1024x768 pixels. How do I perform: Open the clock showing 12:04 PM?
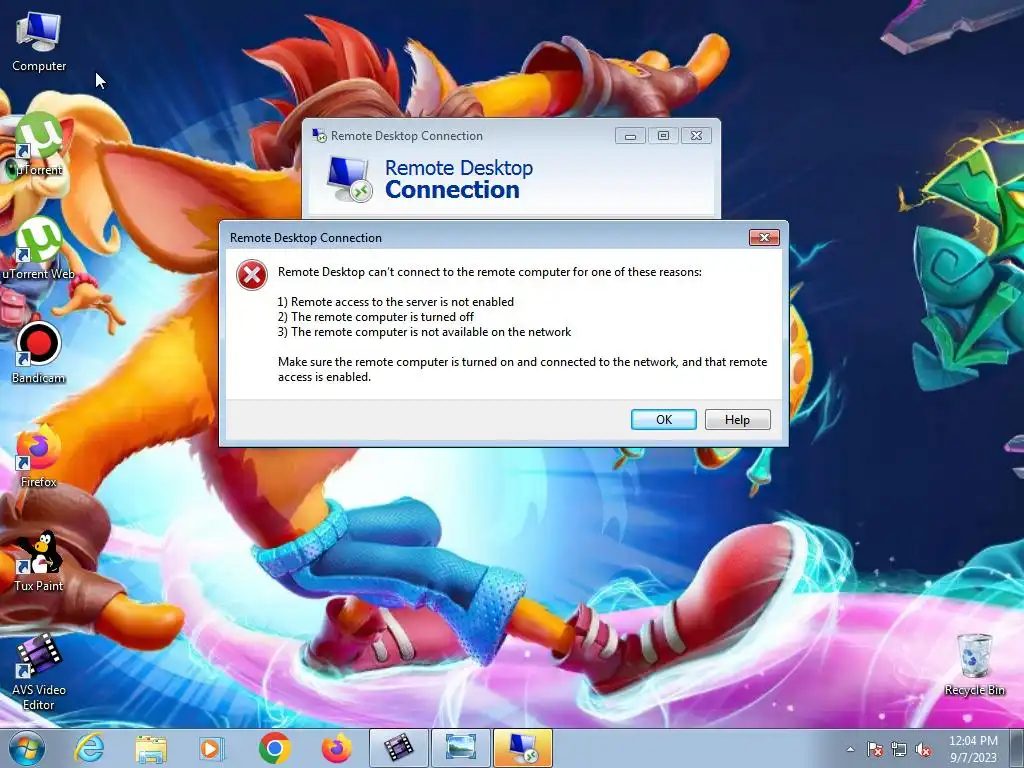coord(973,748)
